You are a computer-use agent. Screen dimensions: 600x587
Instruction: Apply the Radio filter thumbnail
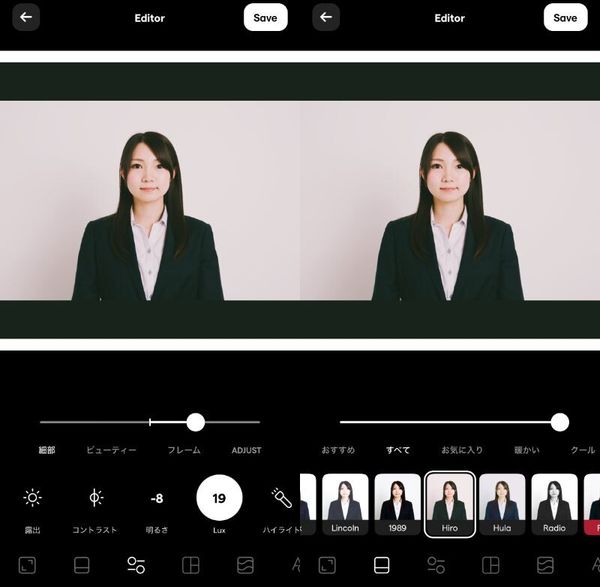[x=554, y=504]
